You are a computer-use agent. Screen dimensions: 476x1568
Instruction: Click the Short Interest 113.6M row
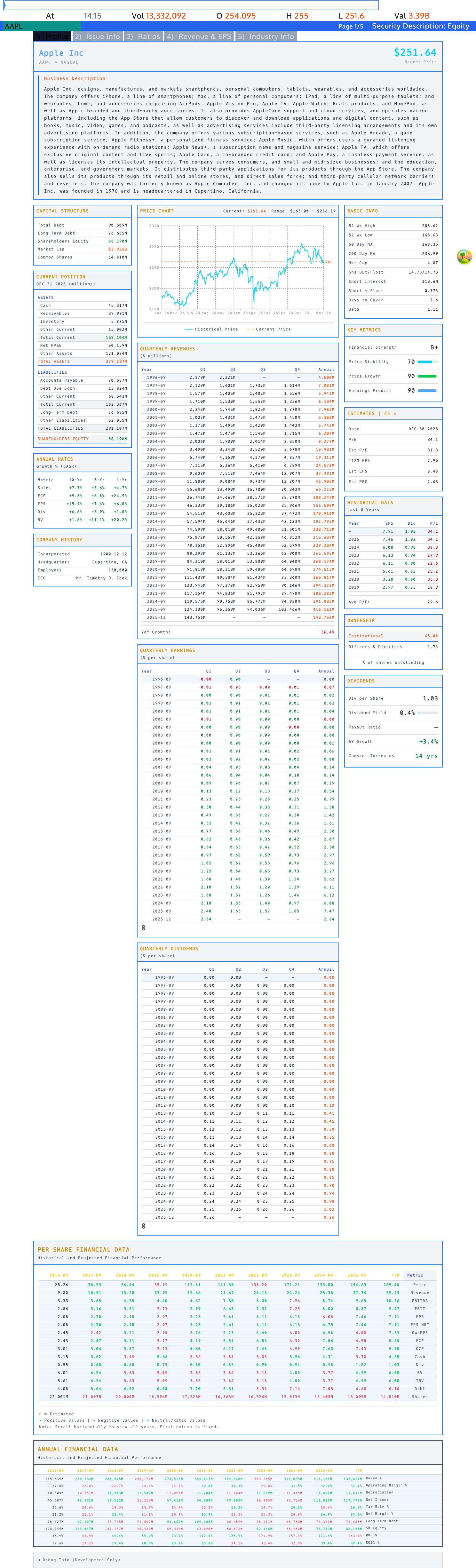(393, 282)
